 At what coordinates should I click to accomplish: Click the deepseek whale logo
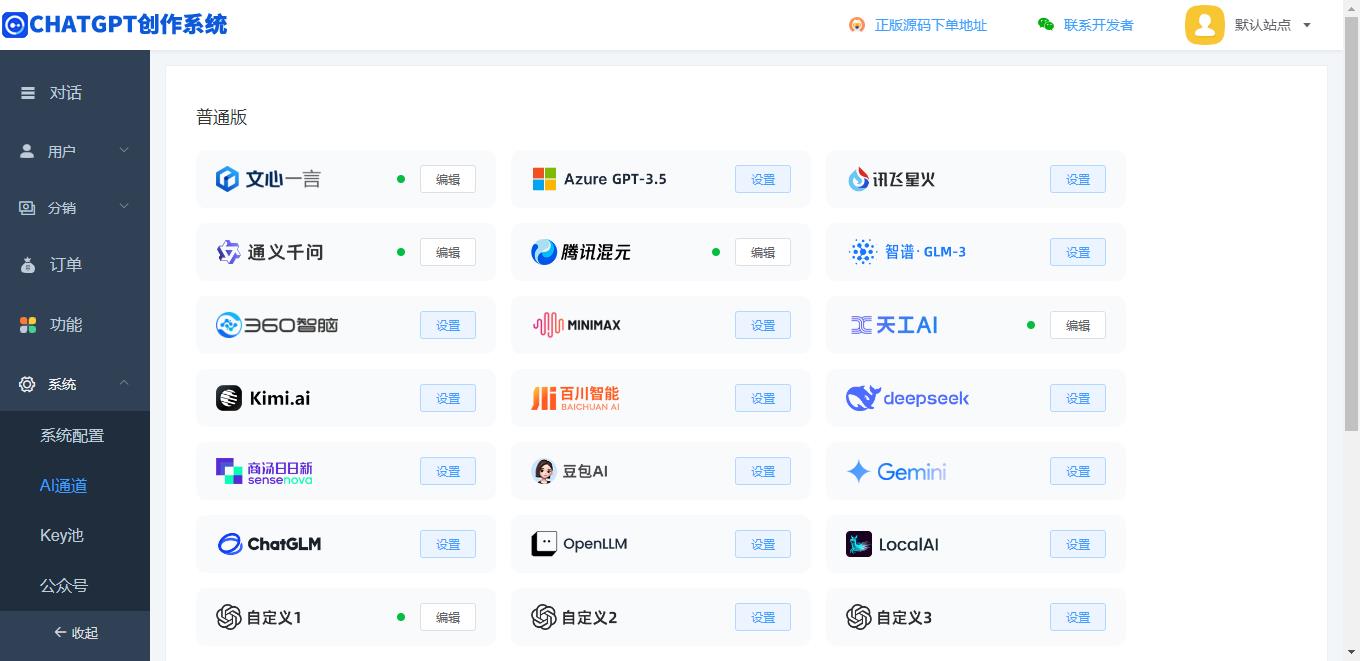click(862, 398)
